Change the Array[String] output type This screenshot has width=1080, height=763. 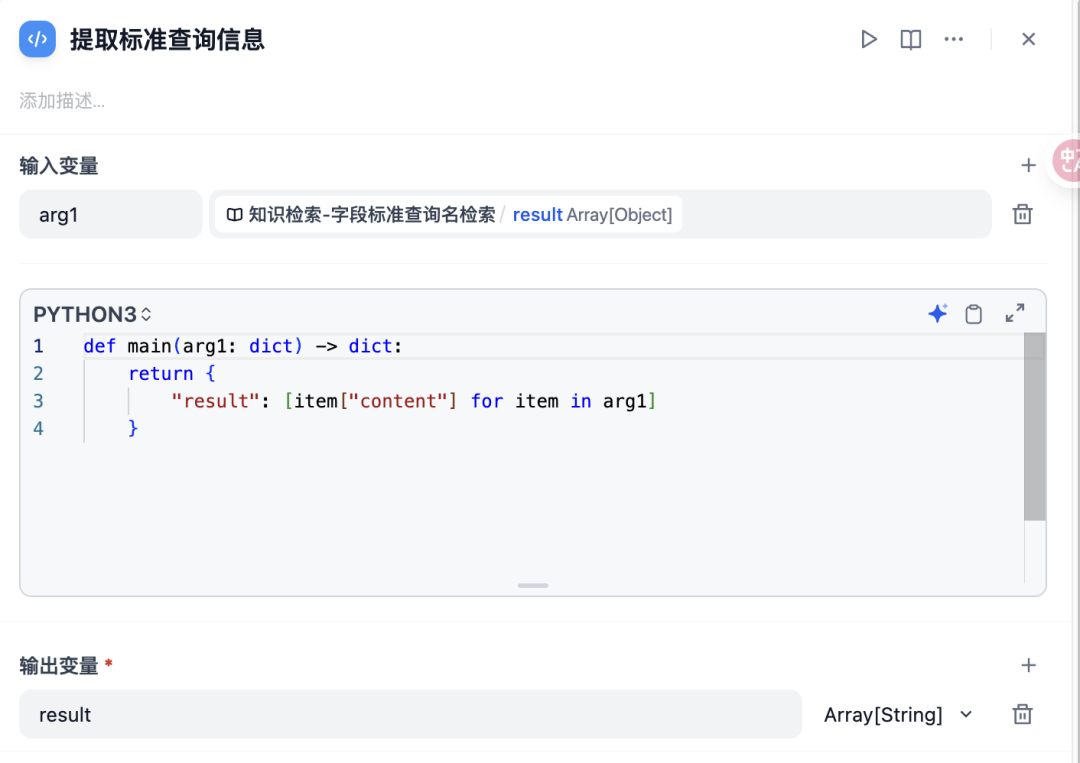pos(897,714)
